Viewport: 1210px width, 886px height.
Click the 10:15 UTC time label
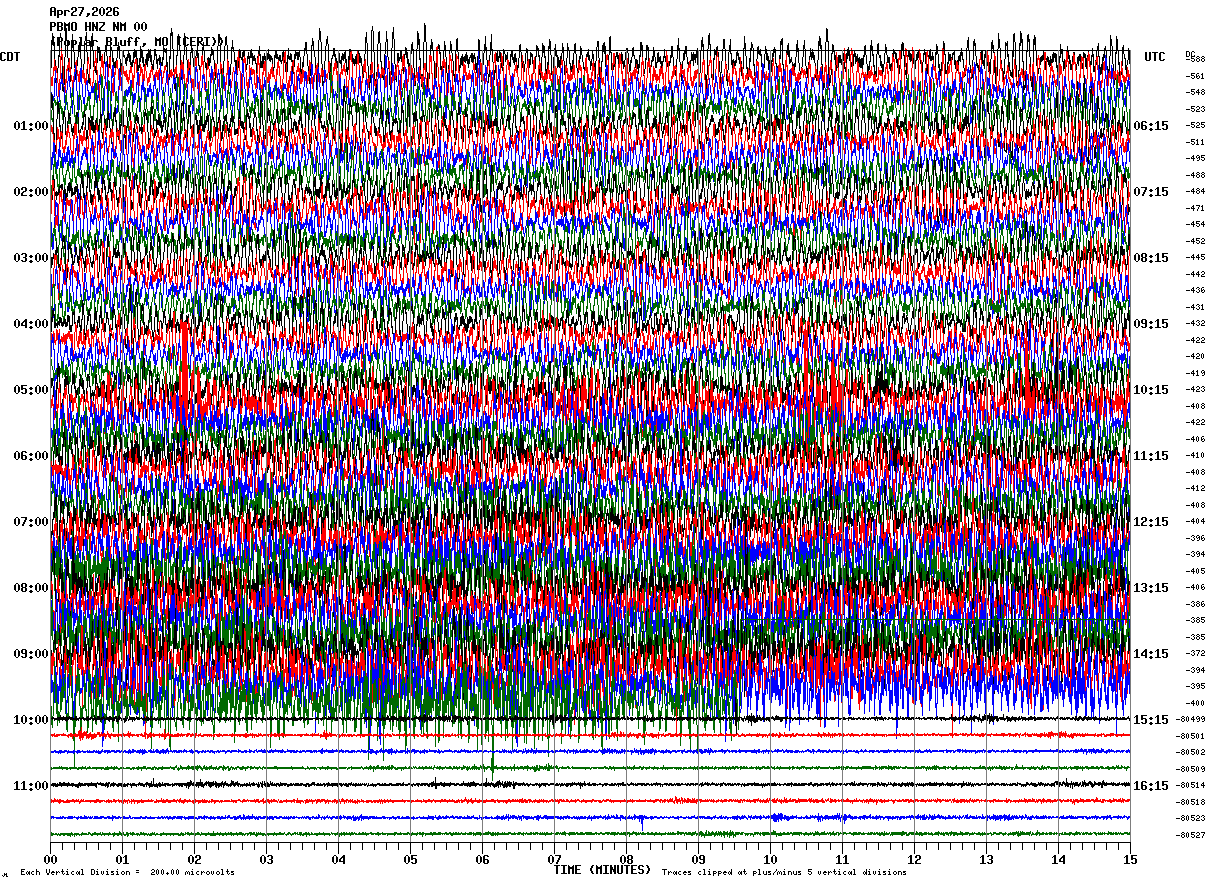1151,390
